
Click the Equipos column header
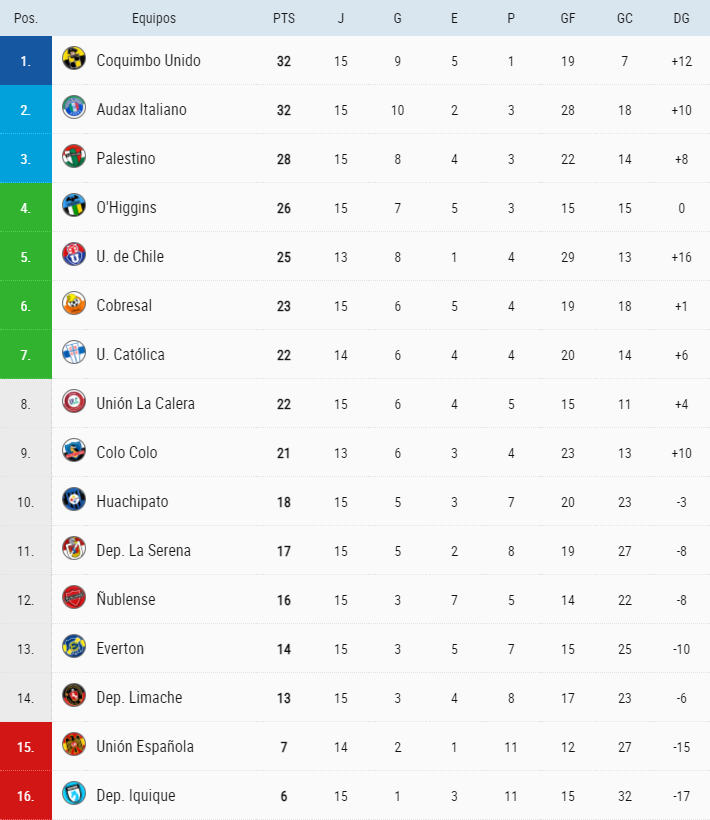click(x=153, y=18)
